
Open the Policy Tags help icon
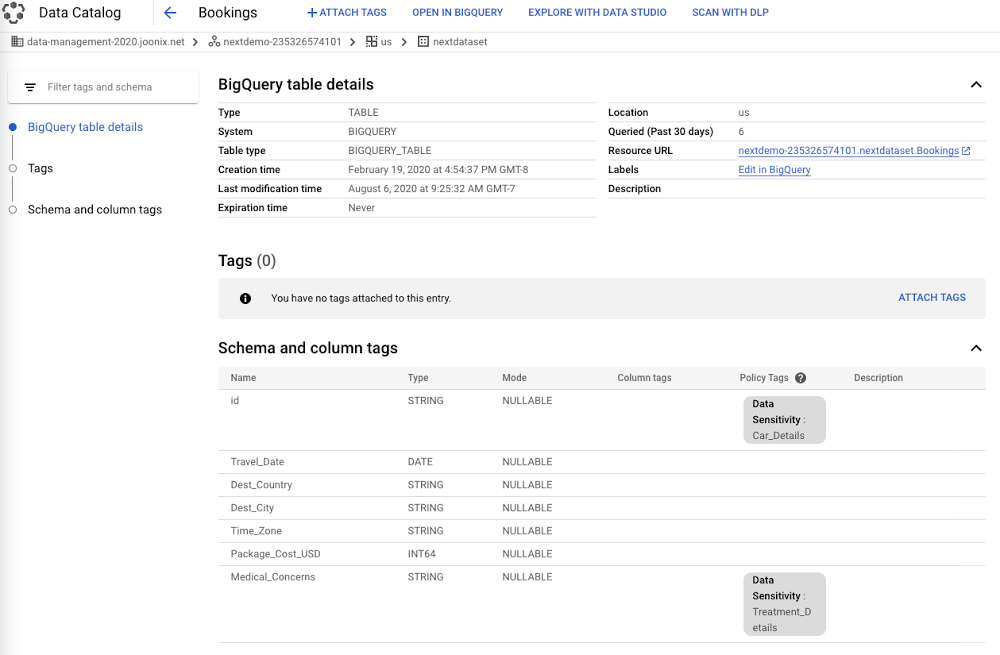click(800, 378)
